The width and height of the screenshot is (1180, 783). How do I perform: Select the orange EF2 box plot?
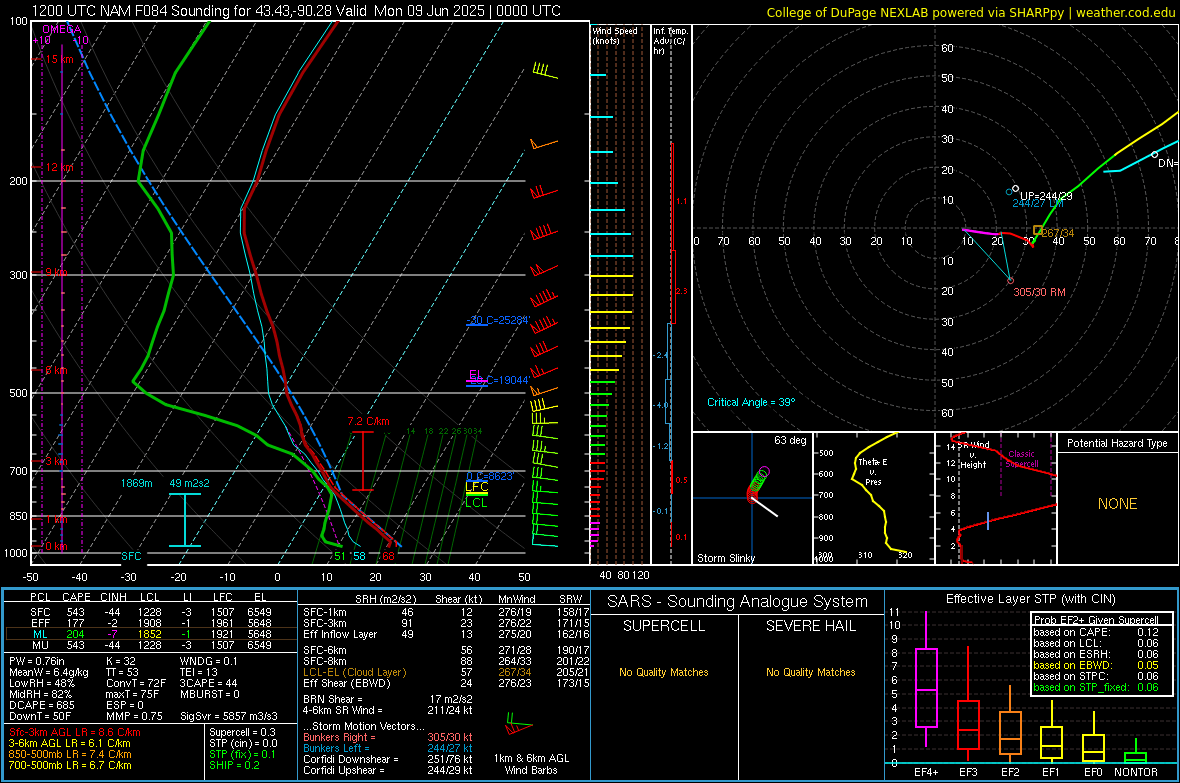click(x=1010, y=724)
